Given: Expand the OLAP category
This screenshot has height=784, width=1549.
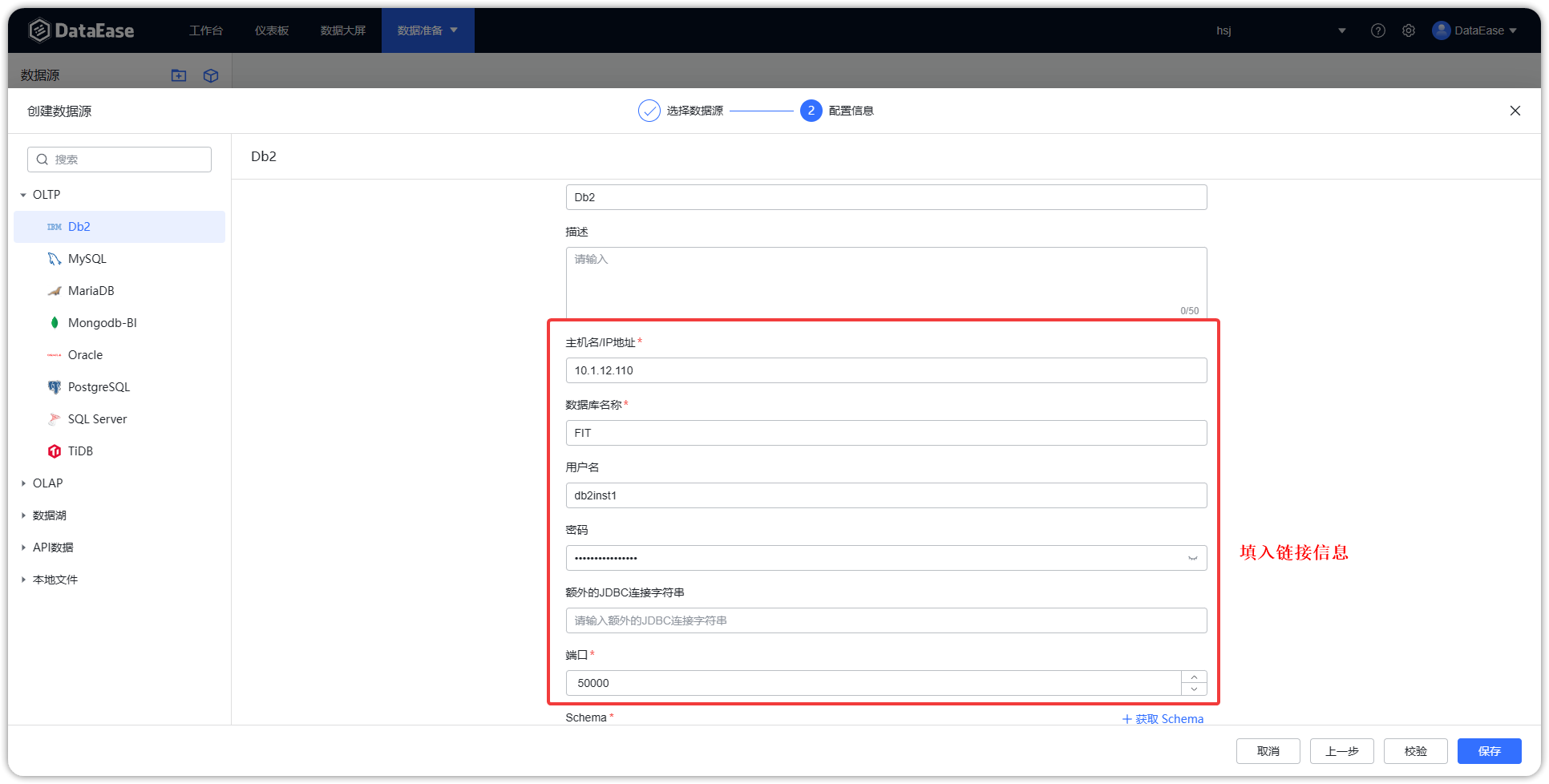Looking at the screenshot, I should [x=23, y=483].
